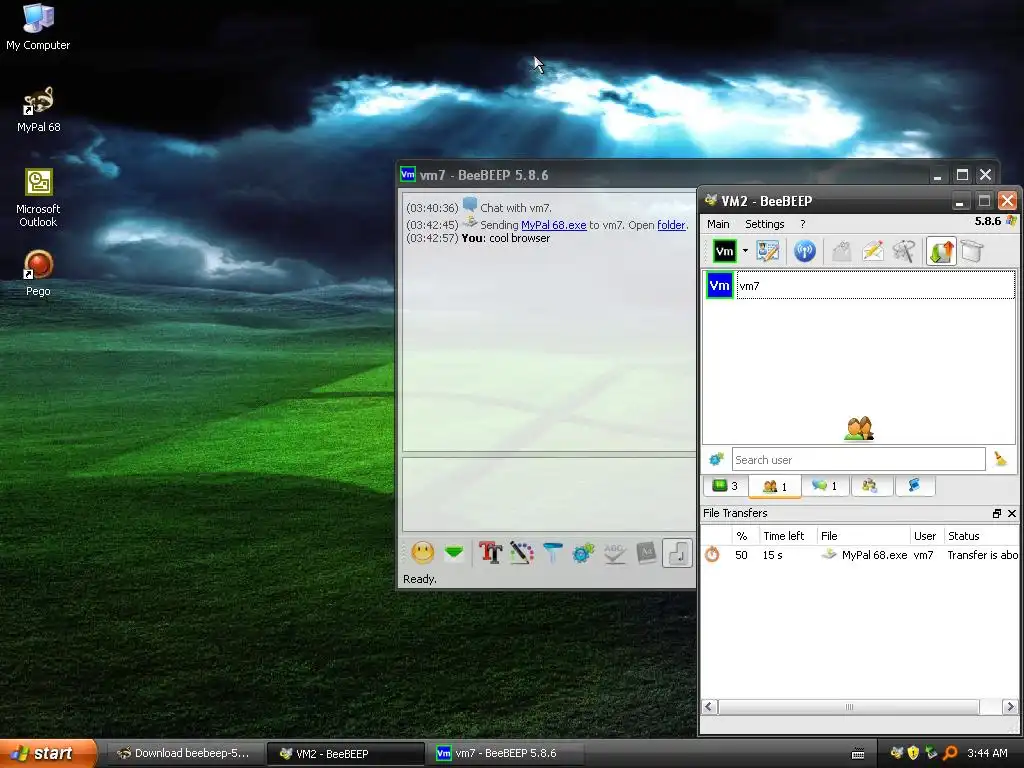Open chat settings blue gears icon
Image resolution: width=1024 pixels, height=768 pixels.
(x=583, y=553)
